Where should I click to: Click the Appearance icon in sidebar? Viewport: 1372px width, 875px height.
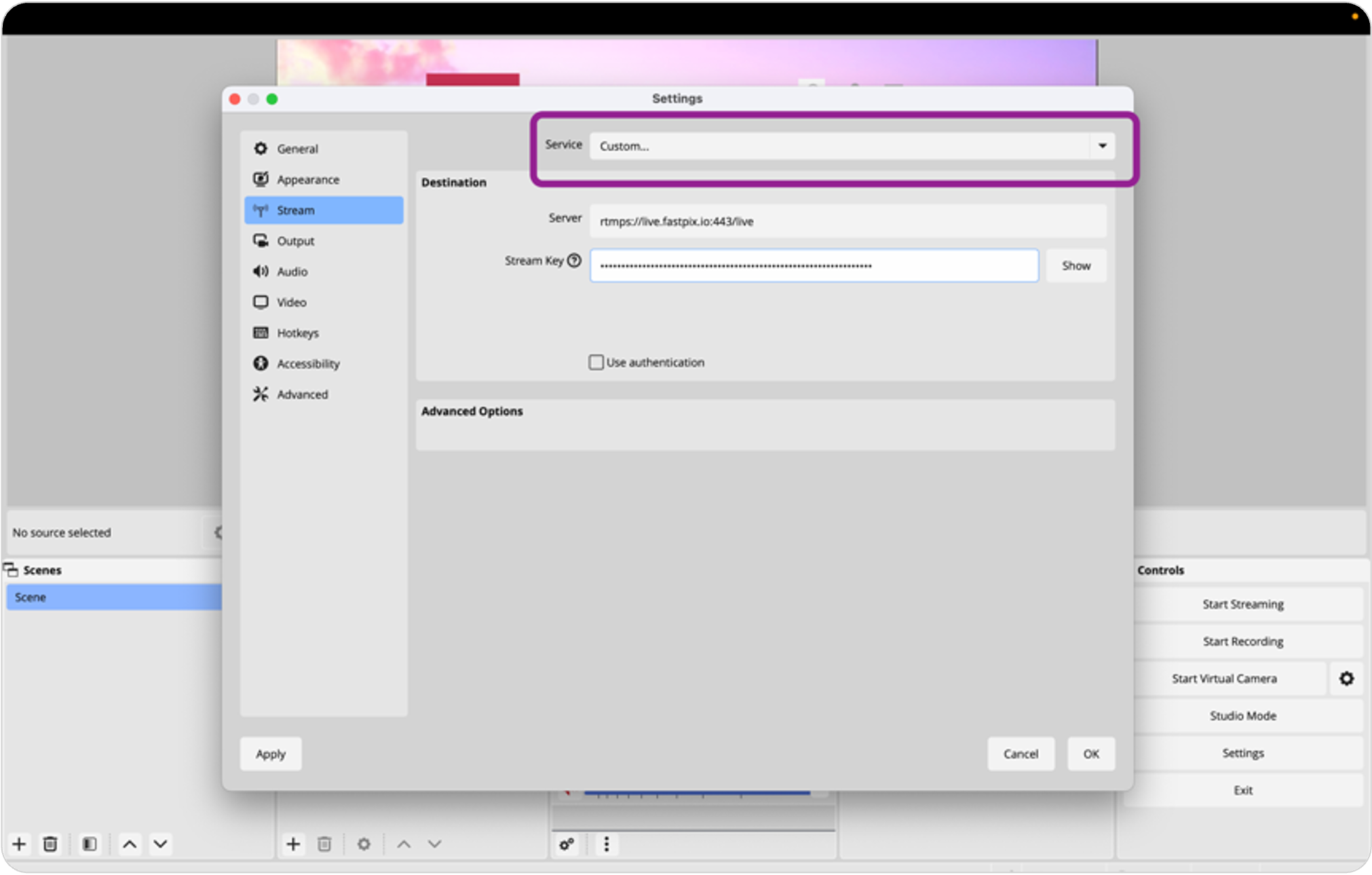(261, 179)
